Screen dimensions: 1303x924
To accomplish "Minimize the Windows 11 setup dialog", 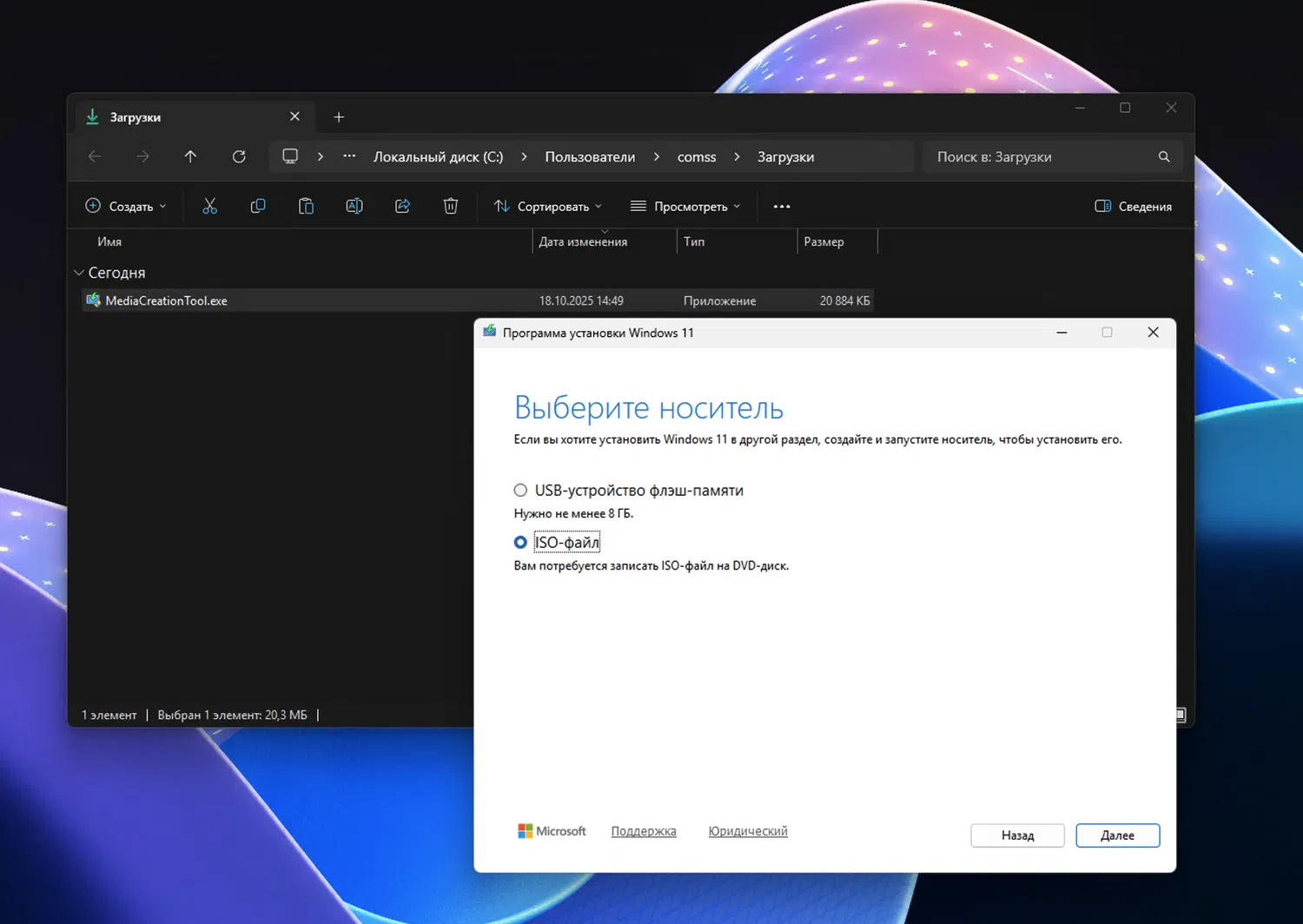I will tap(1062, 333).
